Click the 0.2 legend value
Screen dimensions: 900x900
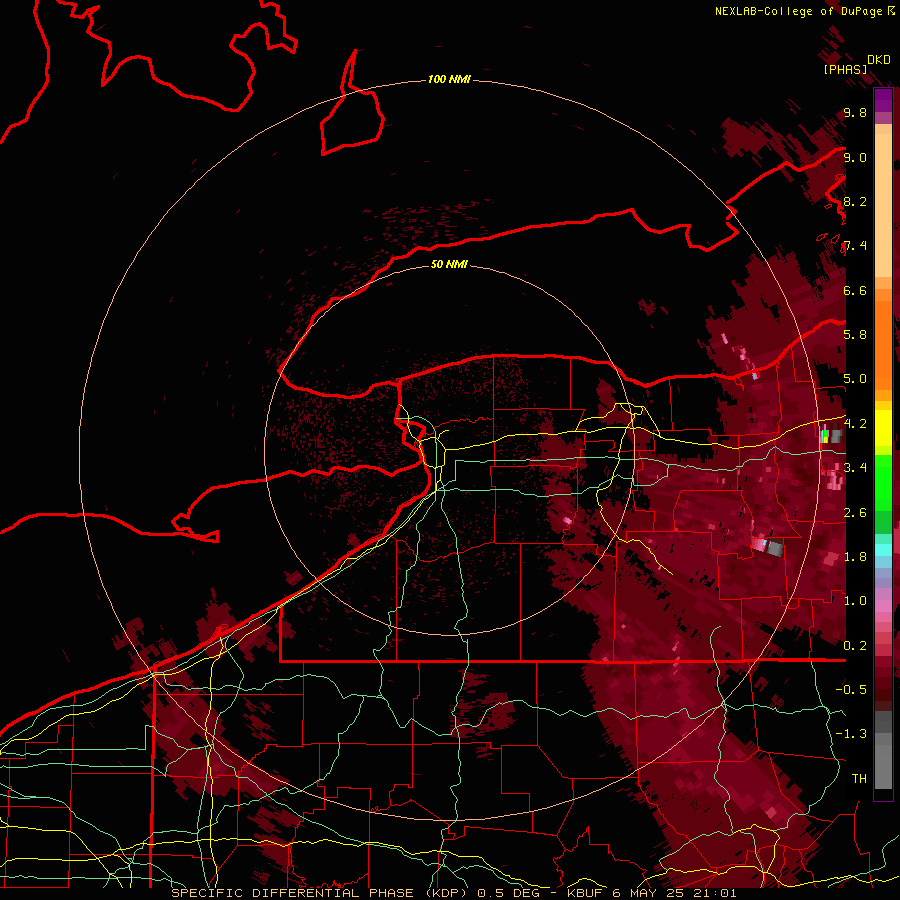855,645
